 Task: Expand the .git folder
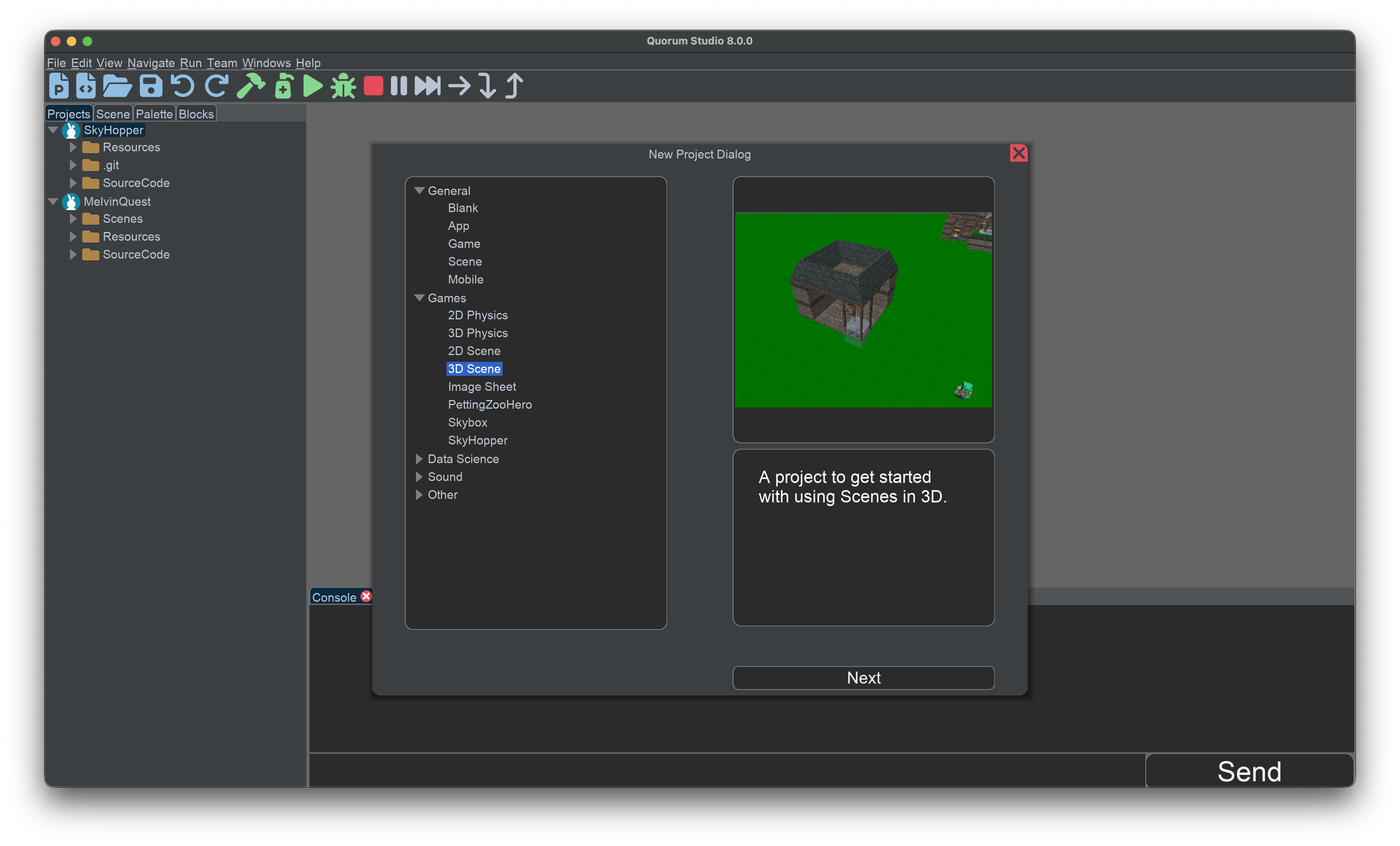[x=73, y=165]
